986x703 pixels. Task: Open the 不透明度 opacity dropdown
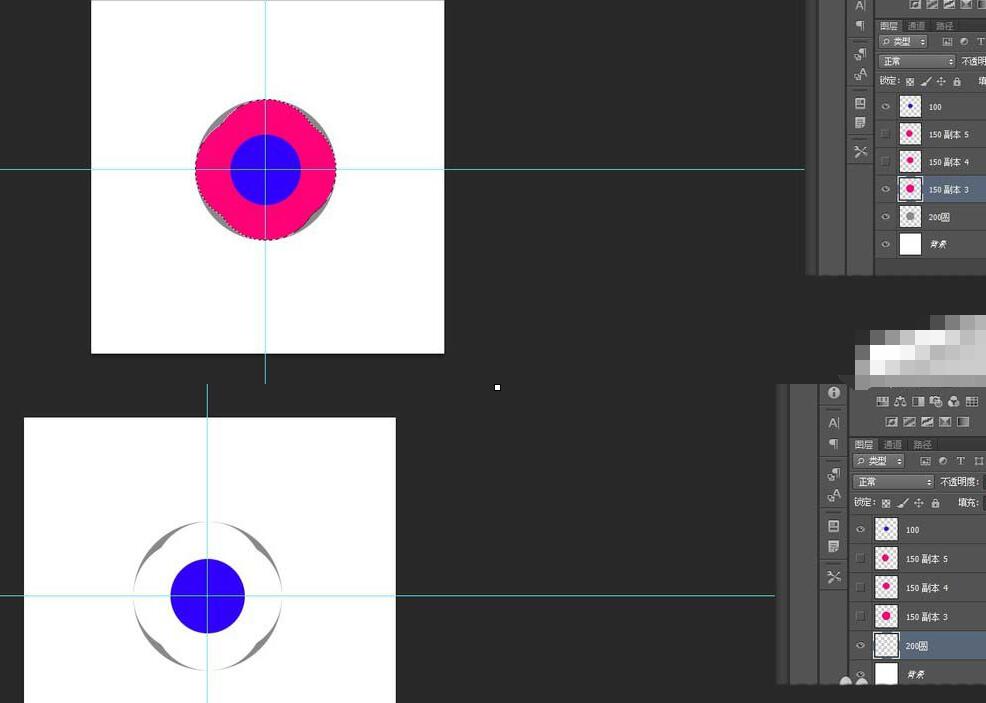coord(958,481)
